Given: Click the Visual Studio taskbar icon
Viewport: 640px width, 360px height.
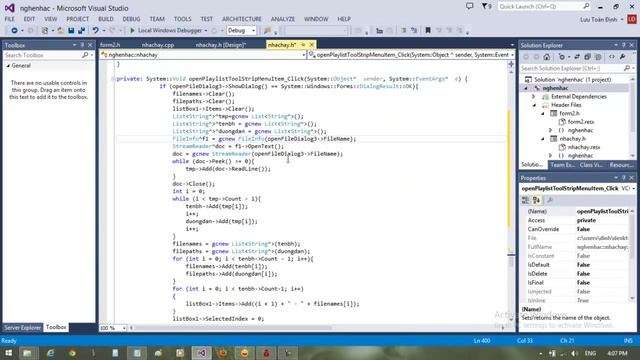Looking at the screenshot, I should 202,353.
